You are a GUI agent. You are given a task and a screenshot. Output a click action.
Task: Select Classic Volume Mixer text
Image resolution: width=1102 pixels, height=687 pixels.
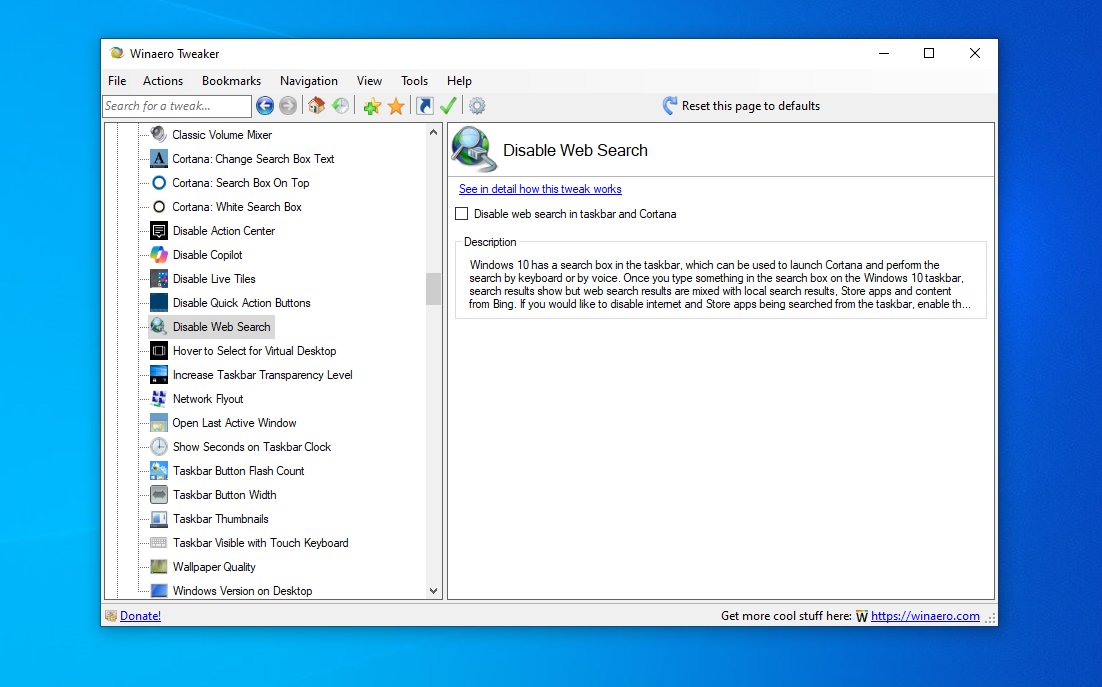222,135
